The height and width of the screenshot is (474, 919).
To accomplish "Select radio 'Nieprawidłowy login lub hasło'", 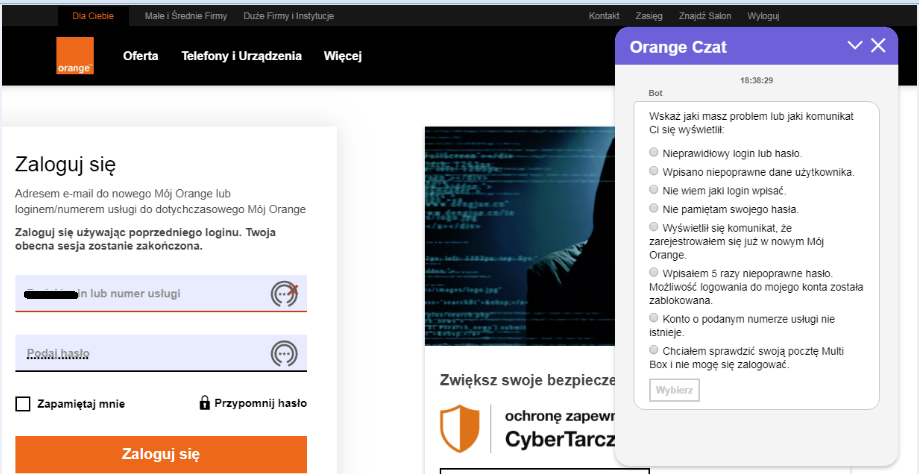I will click(653, 152).
